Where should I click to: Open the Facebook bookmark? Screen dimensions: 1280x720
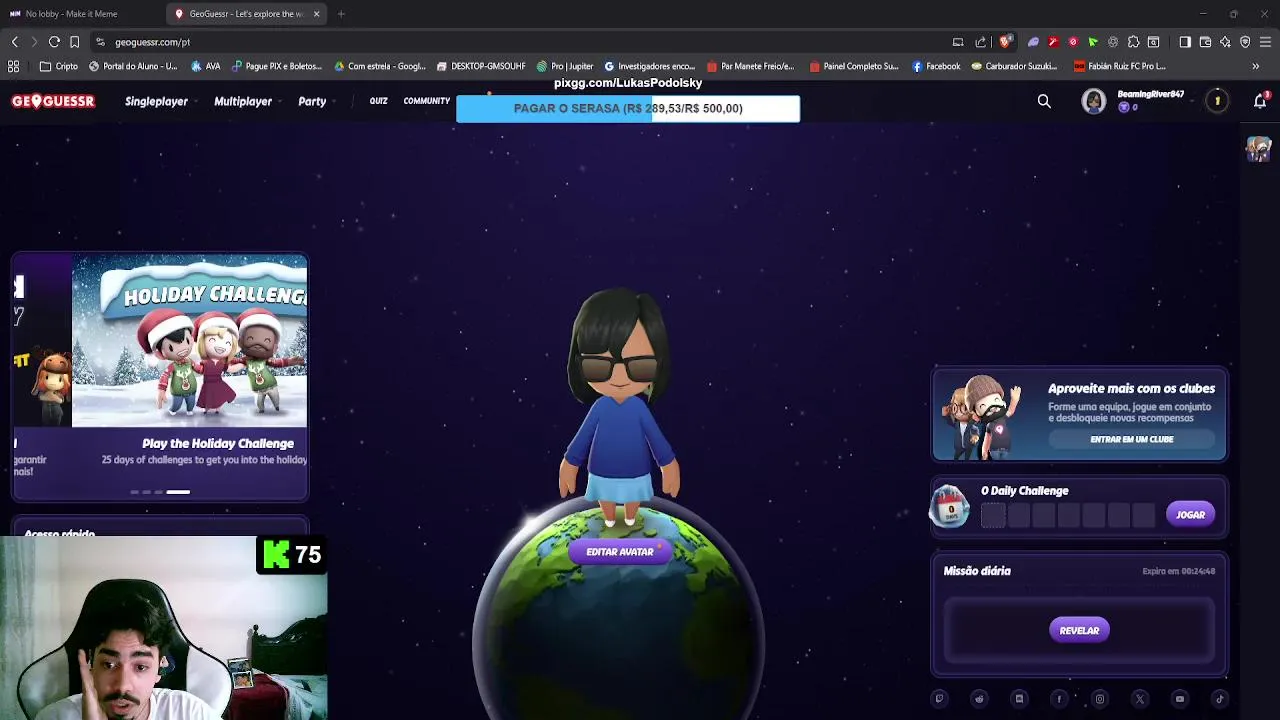coord(936,66)
